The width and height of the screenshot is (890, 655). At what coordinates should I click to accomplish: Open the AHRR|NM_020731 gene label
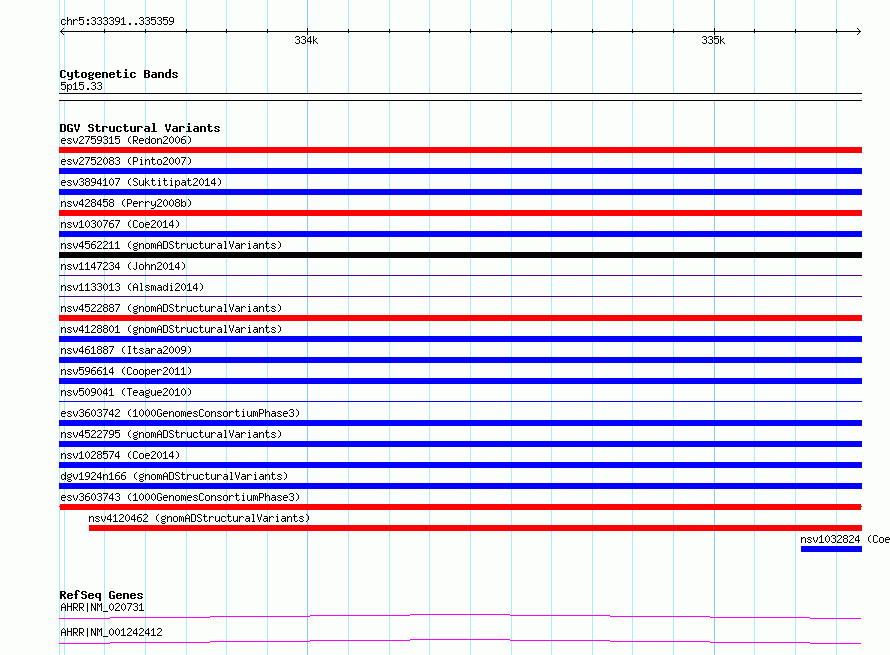[102, 607]
